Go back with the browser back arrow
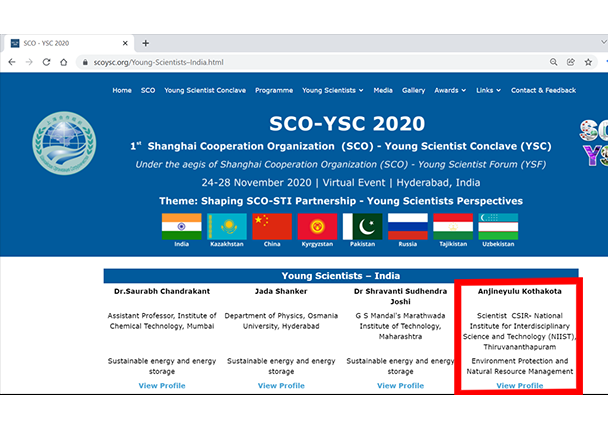 point(12,62)
